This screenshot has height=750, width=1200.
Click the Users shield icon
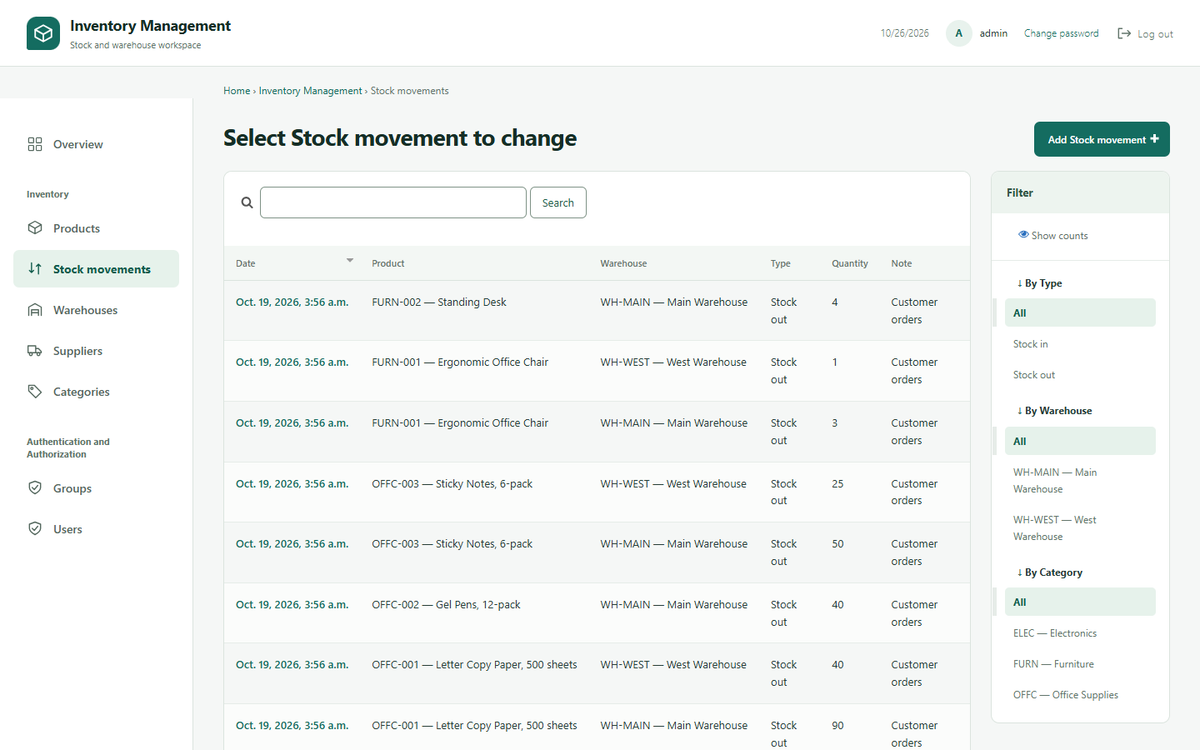pyautogui.click(x=35, y=529)
